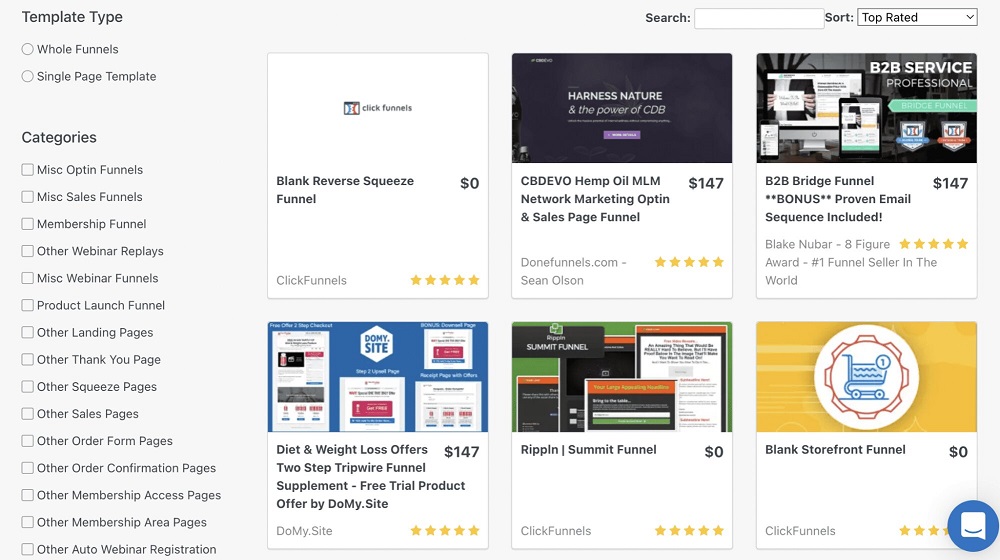Click the $0 price on Rippln Summit card
The height and width of the screenshot is (560, 1000).
714,452
